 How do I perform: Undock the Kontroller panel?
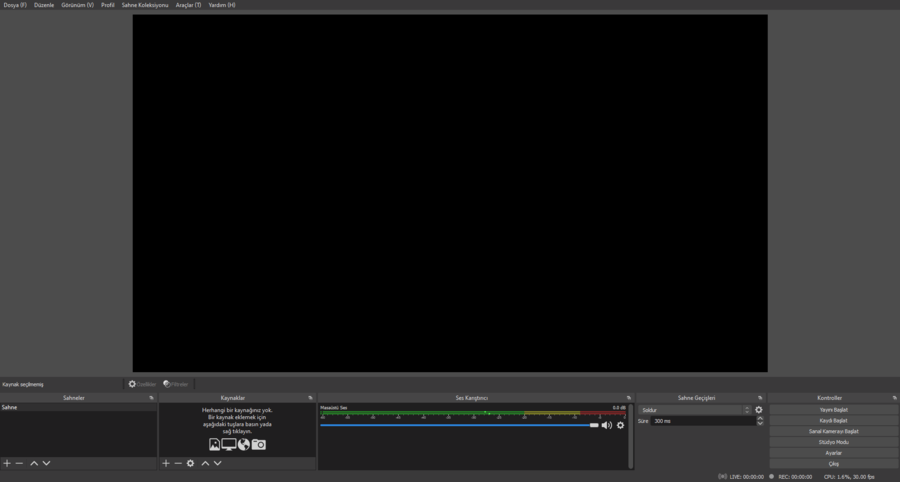pos(894,398)
